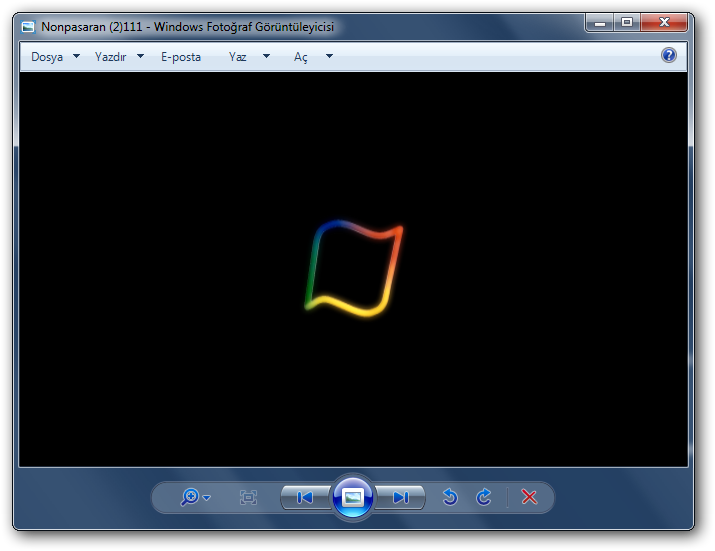Open the Aç menu
The image size is (715, 551).
coord(301,57)
